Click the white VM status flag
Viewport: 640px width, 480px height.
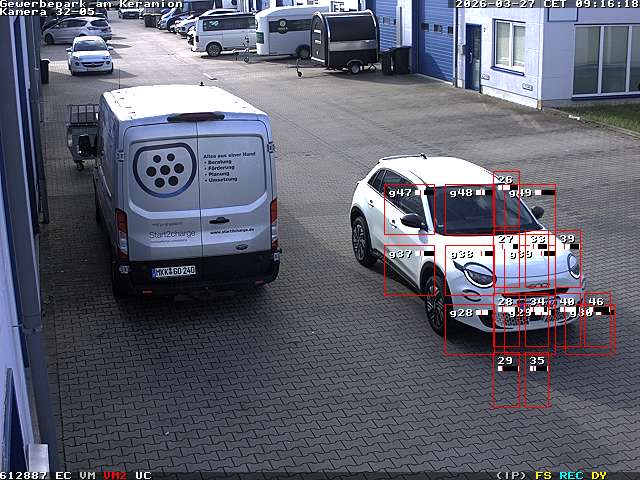87,475
